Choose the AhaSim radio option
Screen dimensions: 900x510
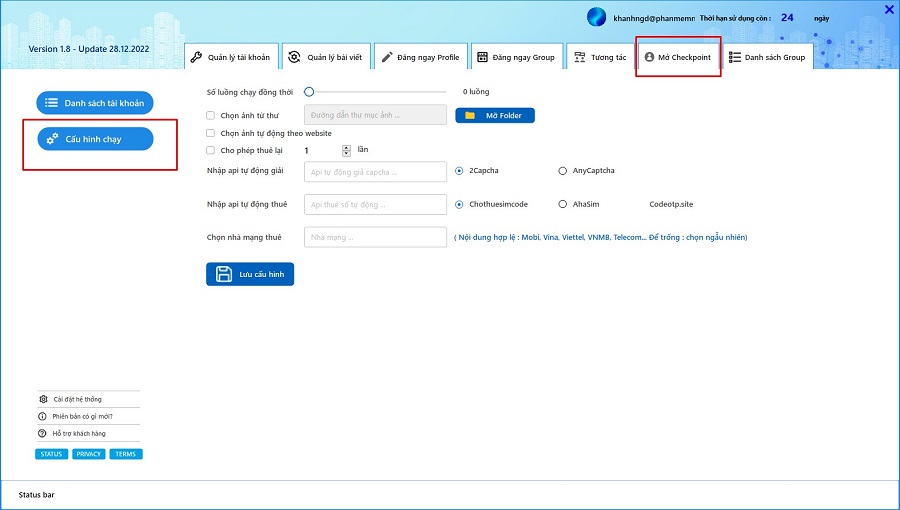[x=562, y=204]
